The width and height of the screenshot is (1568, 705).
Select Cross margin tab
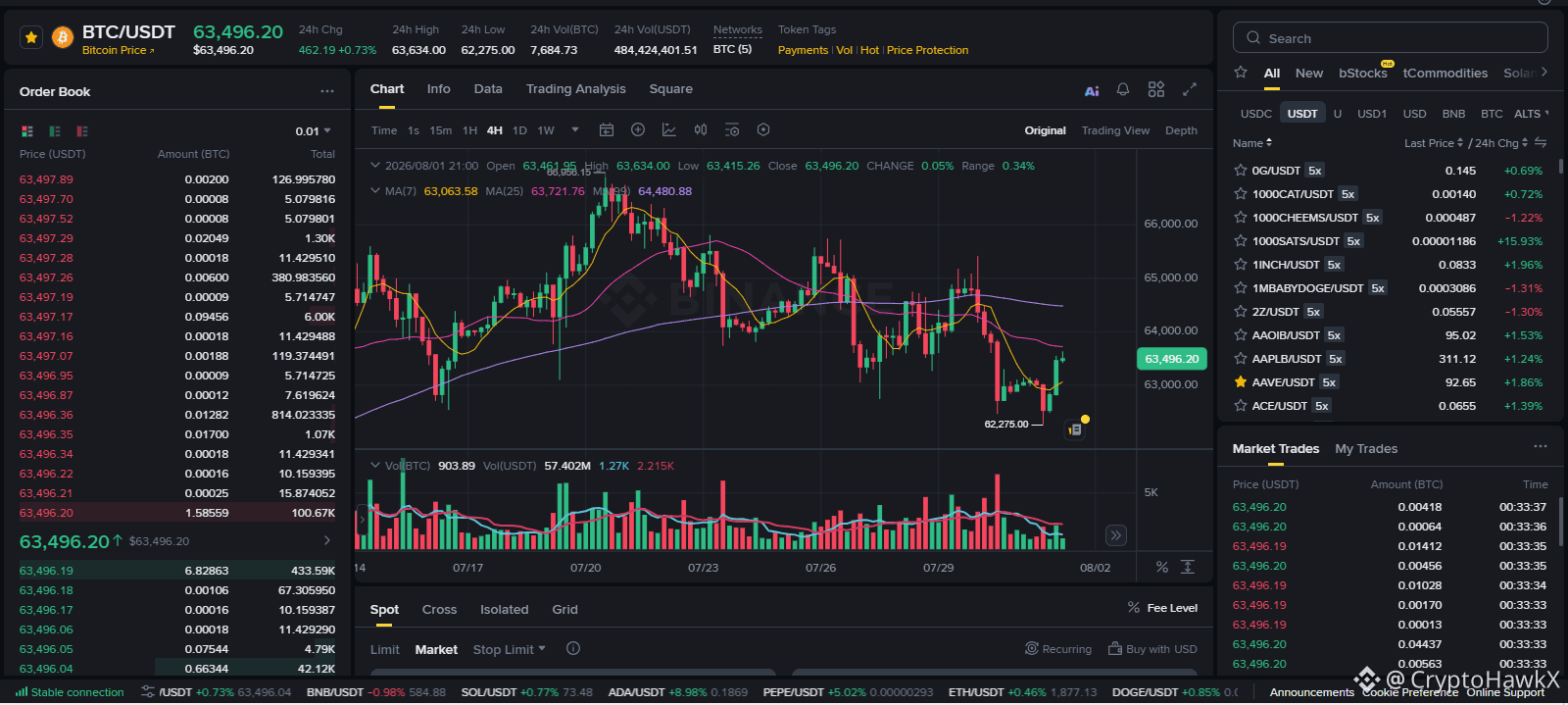(x=439, y=609)
